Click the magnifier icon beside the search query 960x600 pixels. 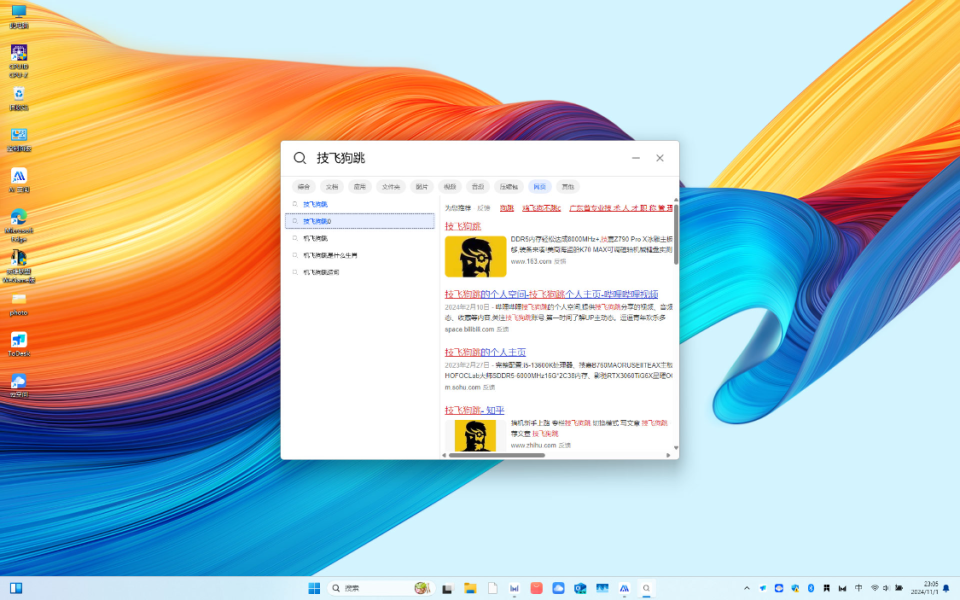tap(299, 158)
